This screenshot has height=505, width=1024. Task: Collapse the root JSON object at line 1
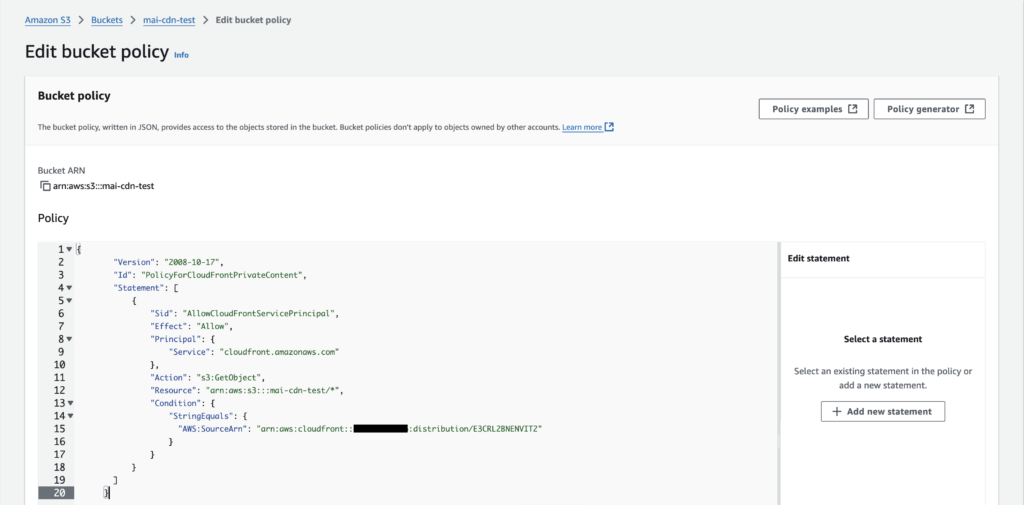click(69, 249)
